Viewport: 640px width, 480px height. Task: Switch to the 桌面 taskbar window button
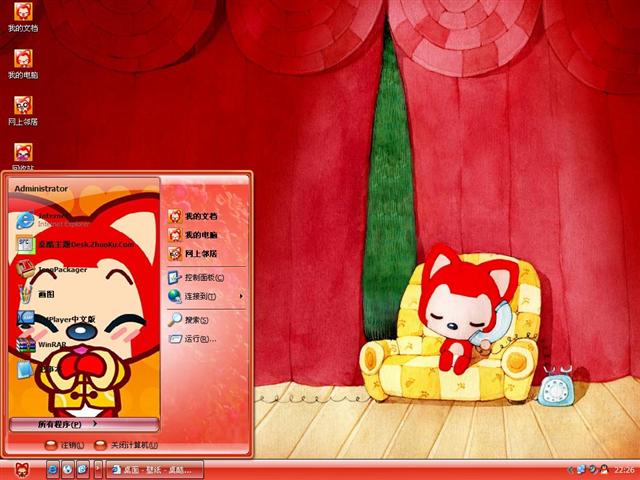pyautogui.click(x=155, y=470)
